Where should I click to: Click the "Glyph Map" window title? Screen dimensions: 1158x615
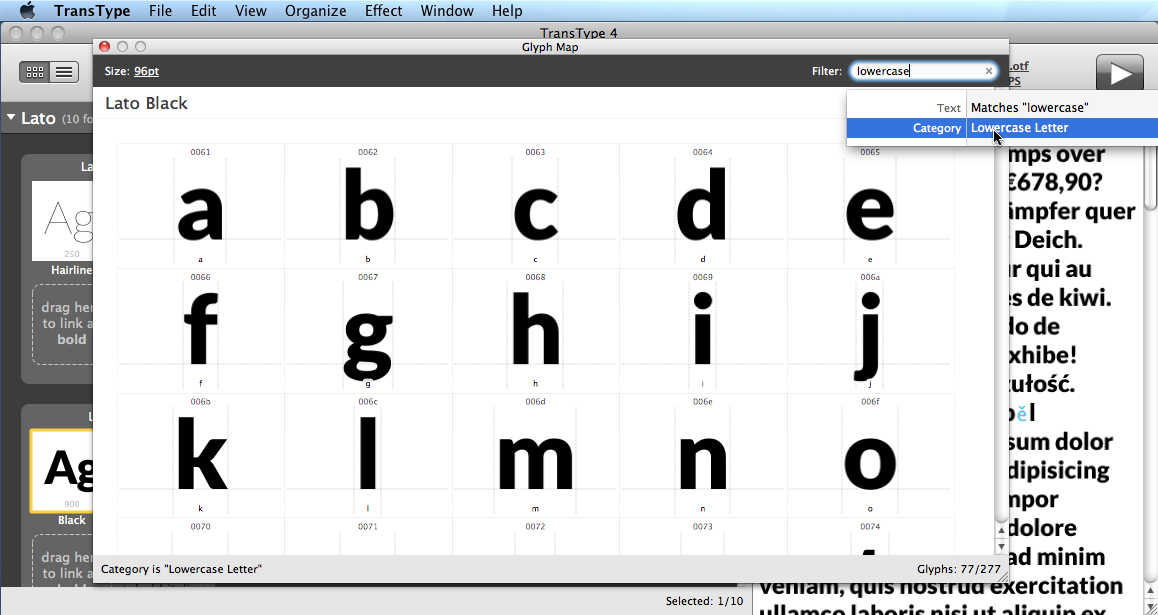(550, 47)
